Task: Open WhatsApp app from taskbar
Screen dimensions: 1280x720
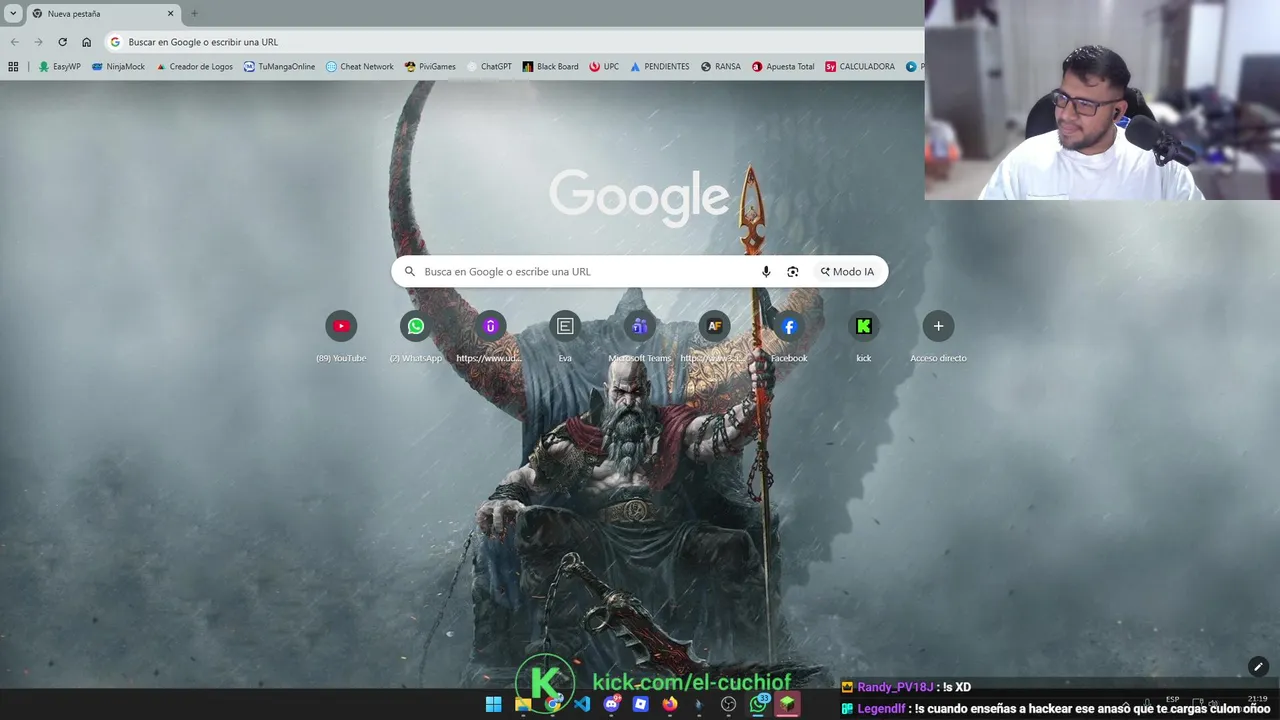Action: [x=758, y=704]
